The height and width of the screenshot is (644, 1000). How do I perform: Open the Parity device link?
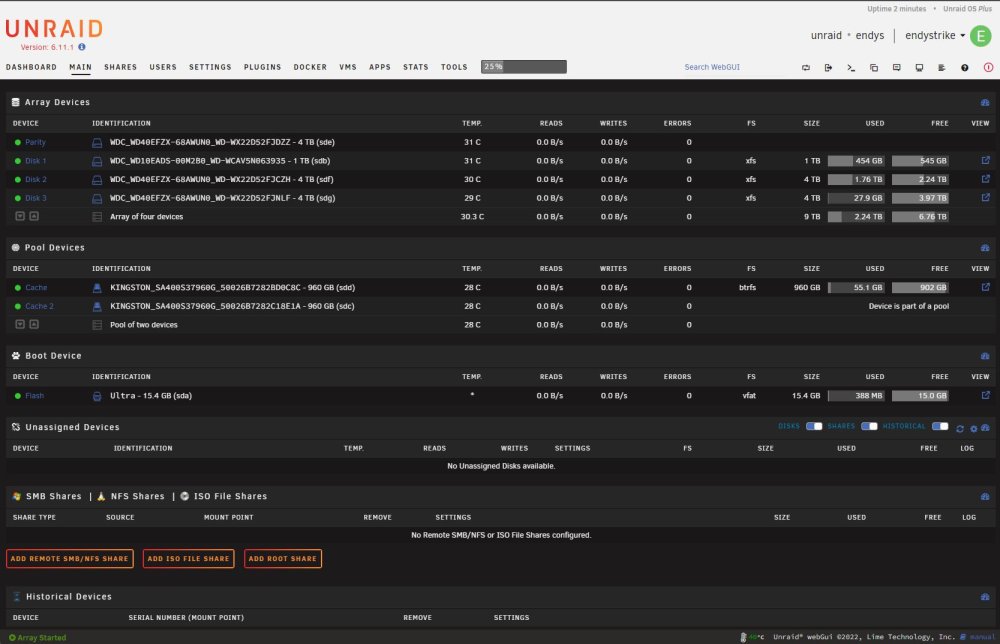[35, 142]
